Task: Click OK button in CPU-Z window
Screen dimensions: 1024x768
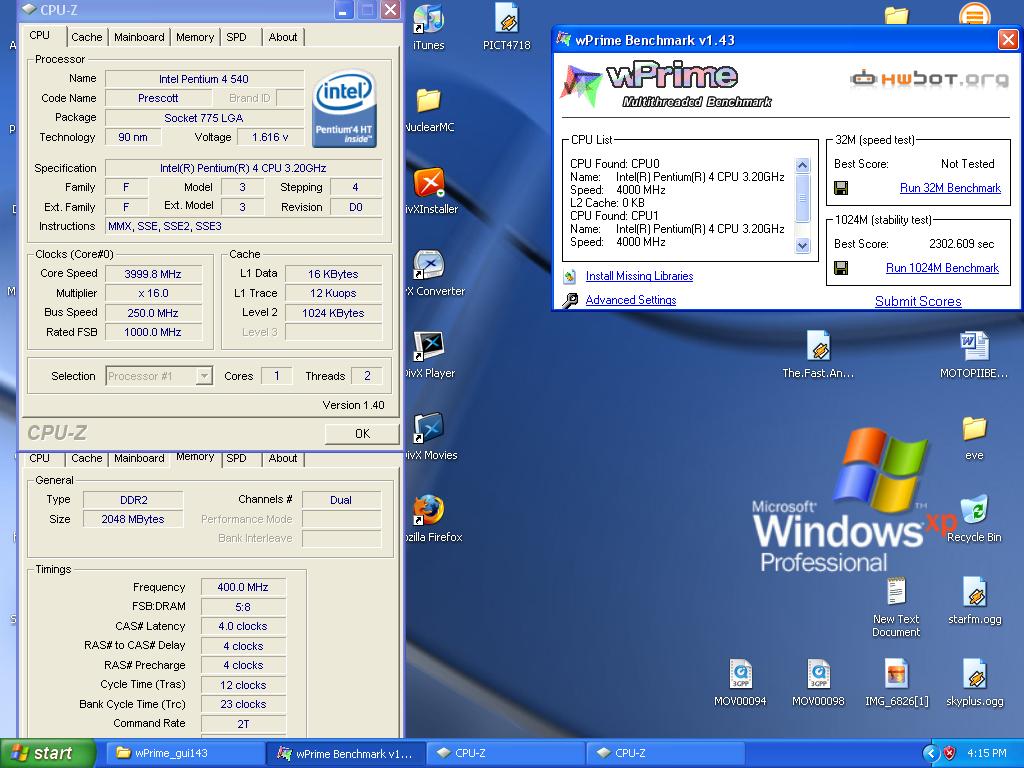Action: pos(362,434)
